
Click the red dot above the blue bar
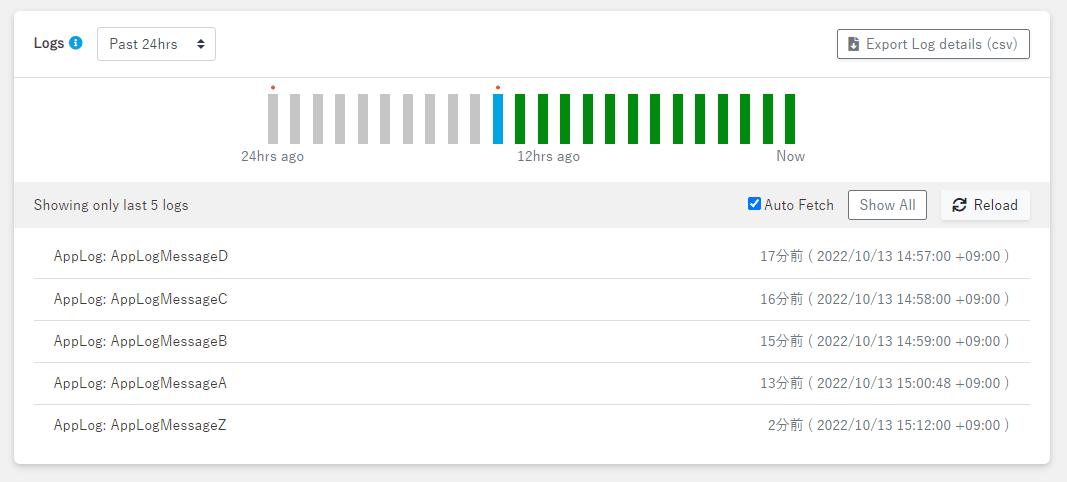(498, 87)
